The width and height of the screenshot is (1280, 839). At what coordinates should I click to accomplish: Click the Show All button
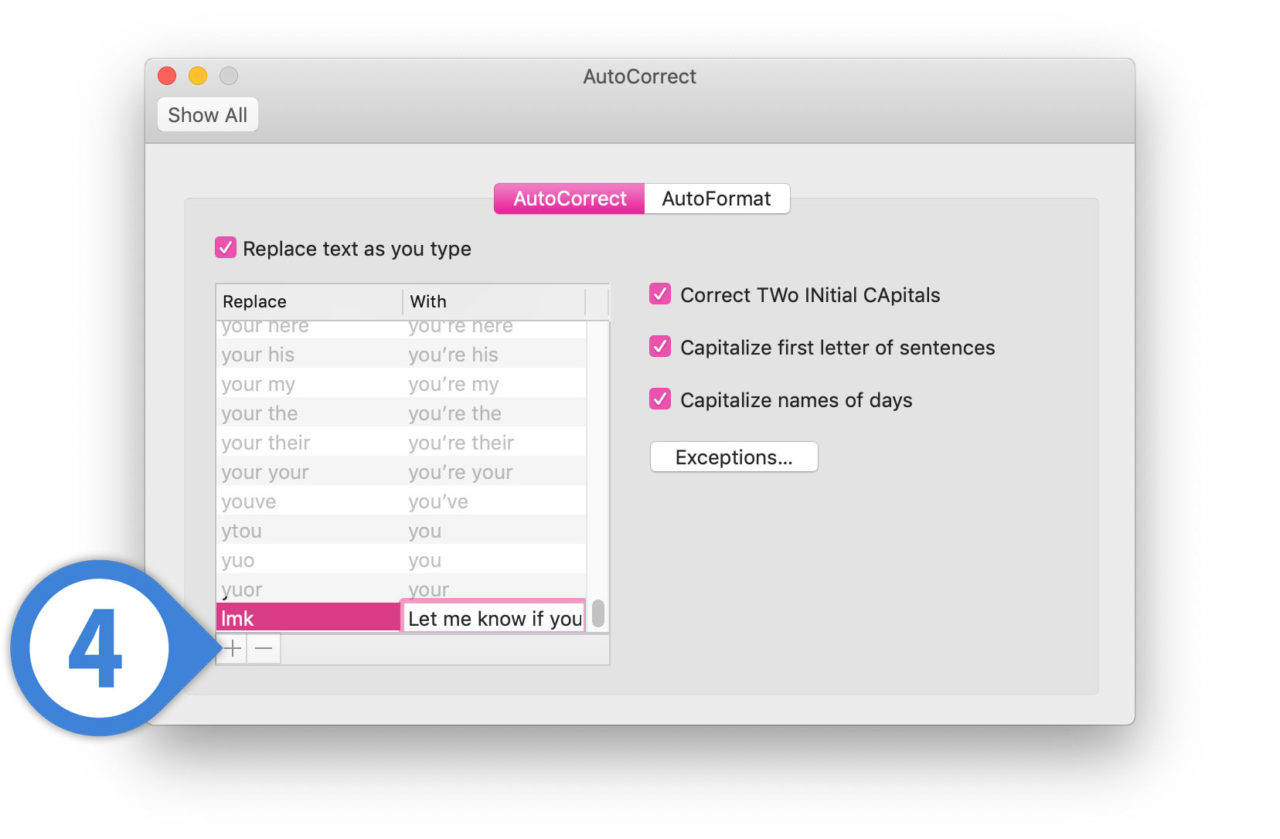point(208,115)
